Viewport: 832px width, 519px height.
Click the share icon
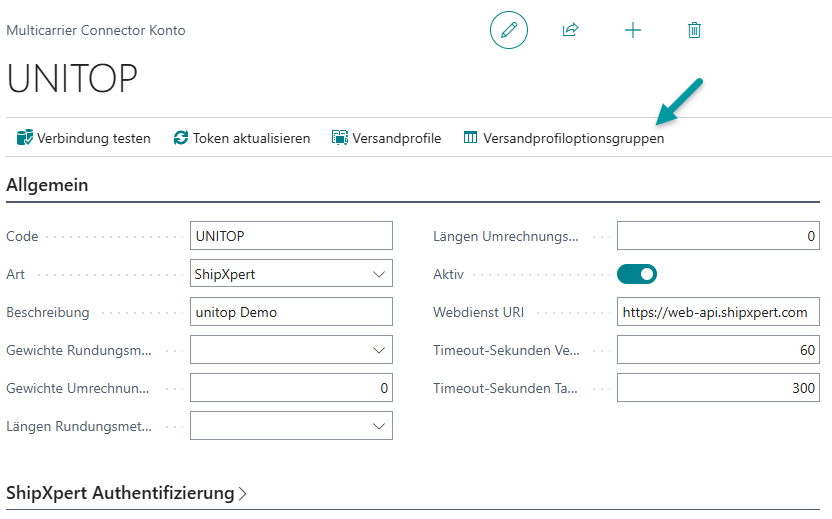[x=570, y=30]
